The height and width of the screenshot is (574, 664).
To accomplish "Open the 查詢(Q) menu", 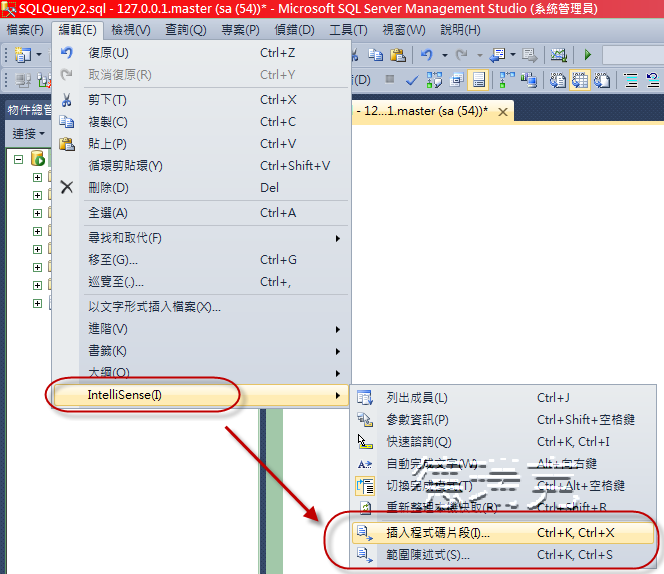I will 185,30.
